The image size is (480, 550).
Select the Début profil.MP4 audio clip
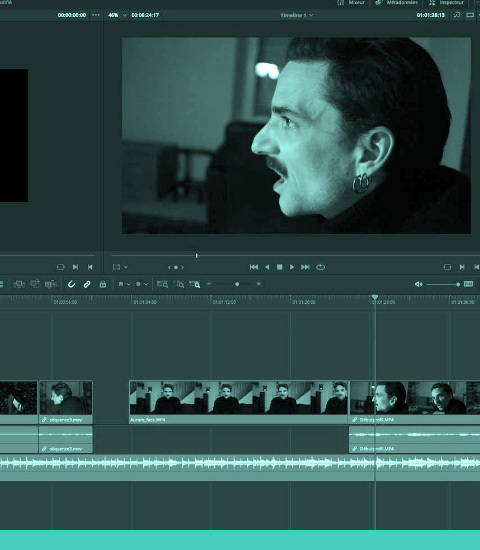[415, 439]
